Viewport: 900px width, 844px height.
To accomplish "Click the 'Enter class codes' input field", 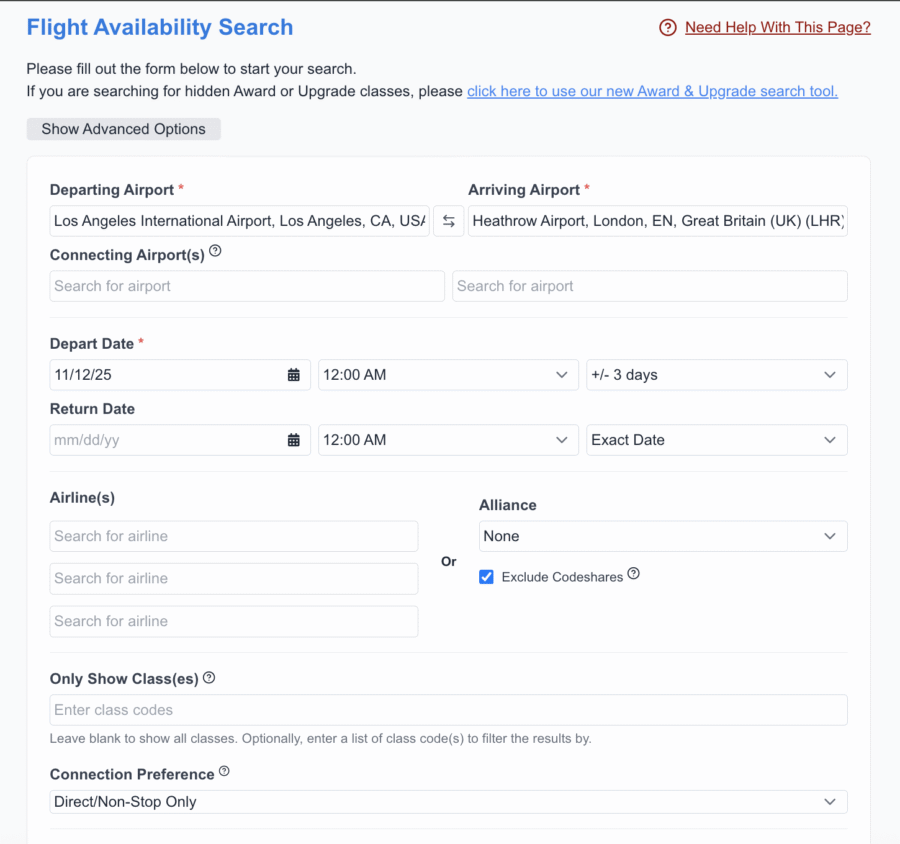I will point(448,710).
